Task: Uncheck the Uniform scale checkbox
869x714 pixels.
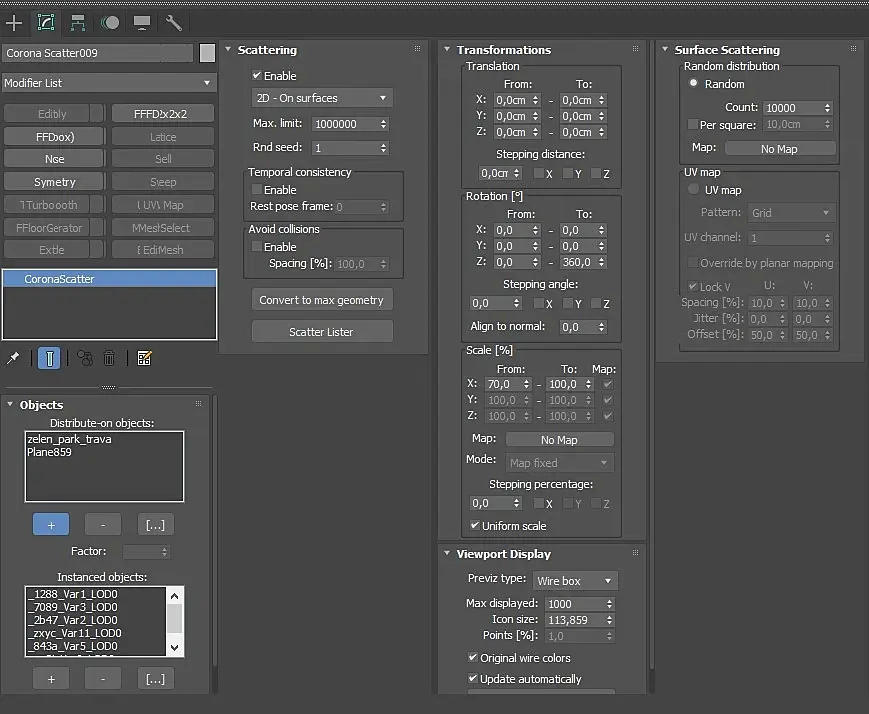Action: pyautogui.click(x=475, y=526)
